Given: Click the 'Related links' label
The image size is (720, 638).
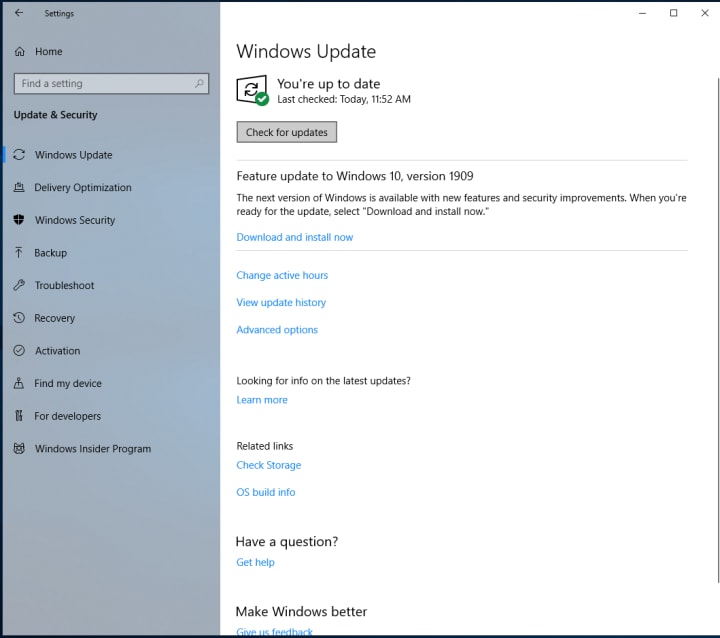Looking at the screenshot, I should 264,446.
